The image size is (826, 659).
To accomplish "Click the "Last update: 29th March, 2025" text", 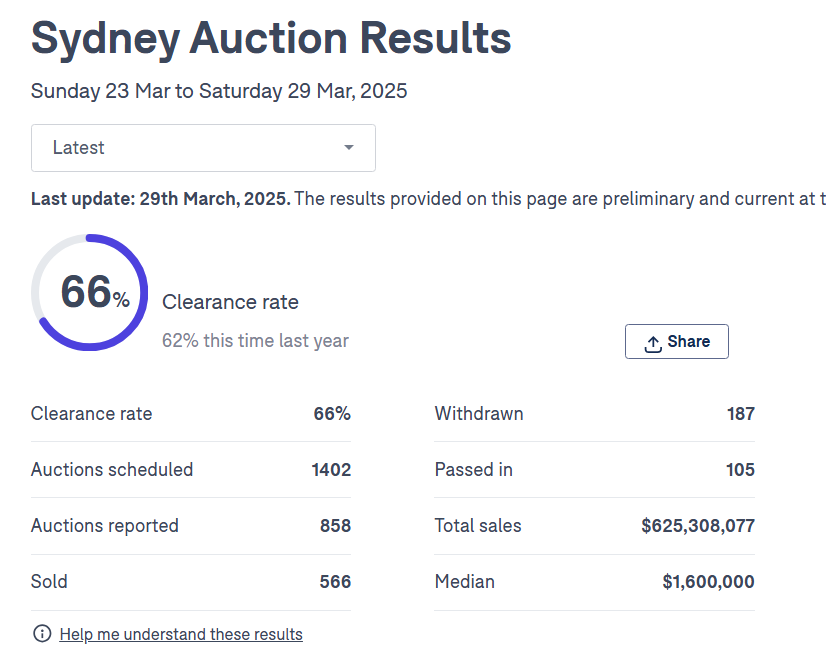I will 161,199.
